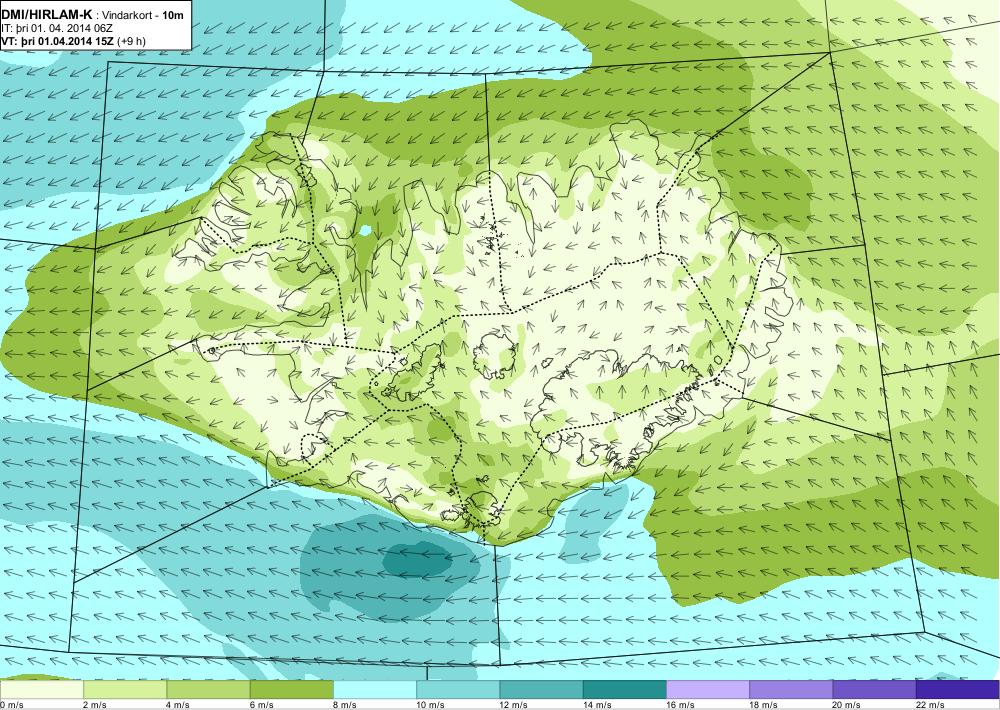The height and width of the screenshot is (710, 1000).
Task: Click the '(+9 h)' forecast offset text
Action: coord(131,42)
